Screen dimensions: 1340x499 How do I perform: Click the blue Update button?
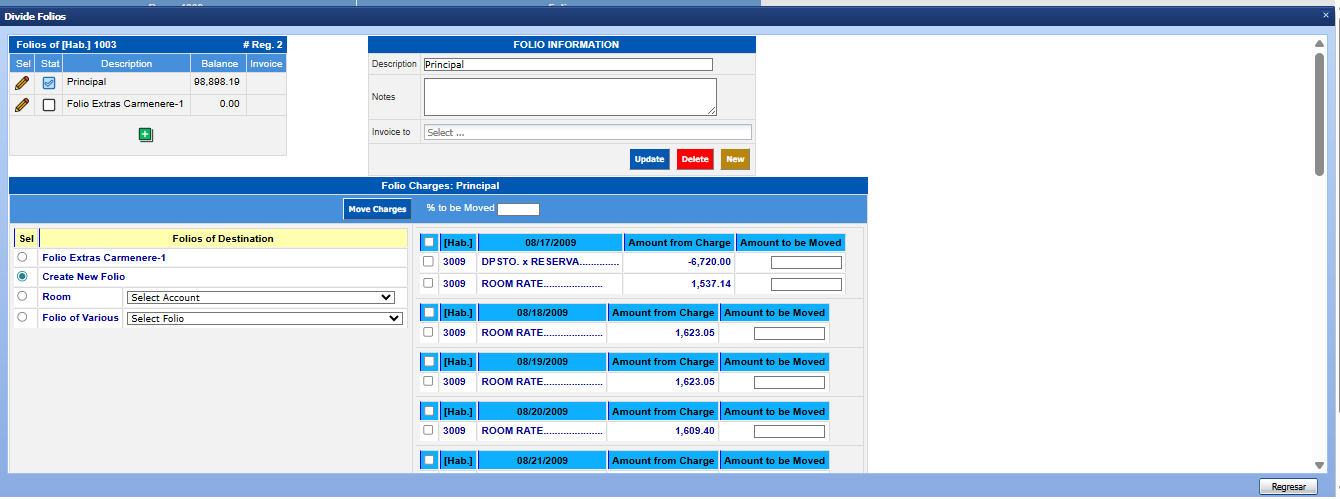click(649, 160)
